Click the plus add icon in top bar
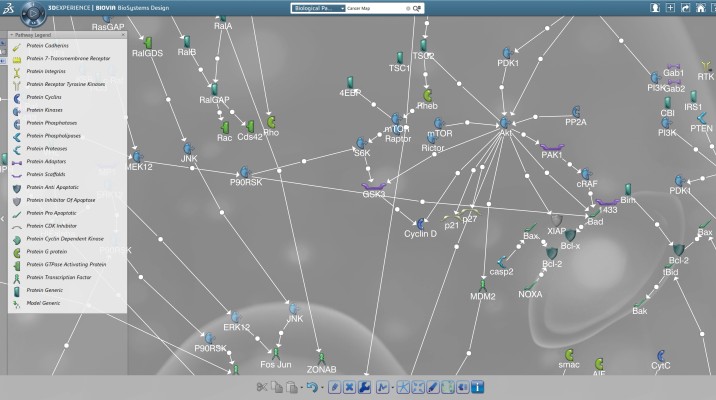716x400 pixels. tap(670, 8)
